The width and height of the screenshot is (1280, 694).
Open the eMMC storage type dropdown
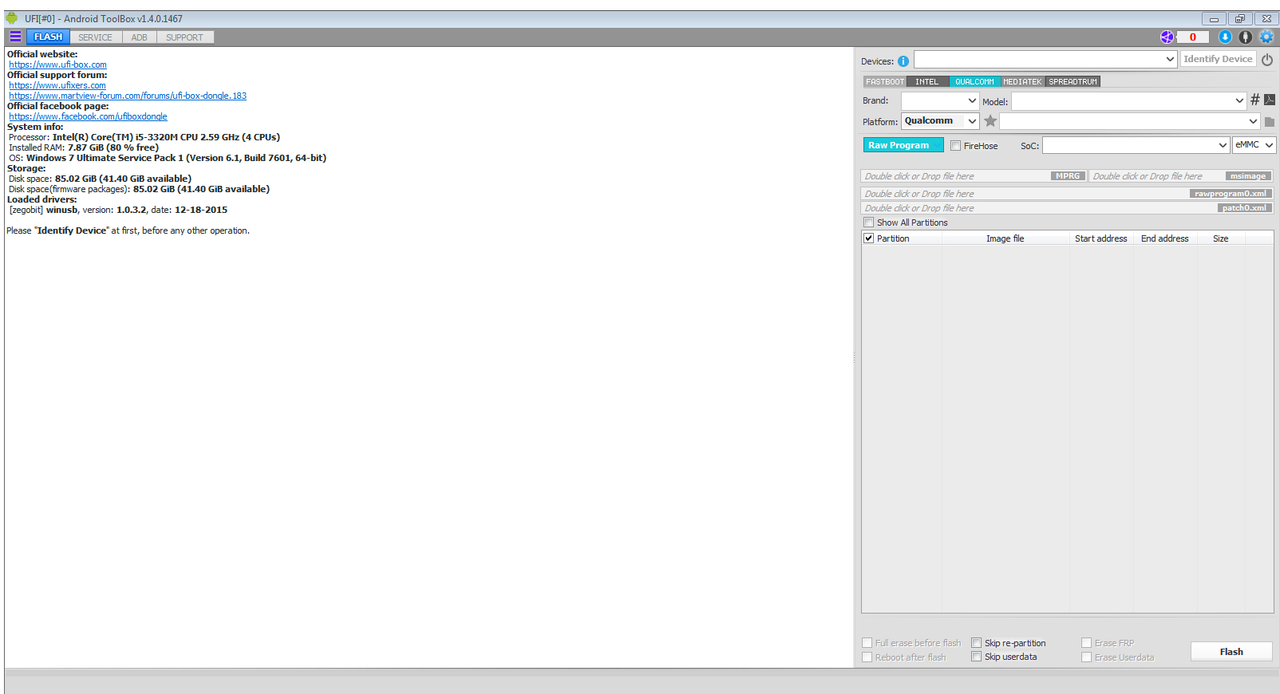click(x=1254, y=145)
